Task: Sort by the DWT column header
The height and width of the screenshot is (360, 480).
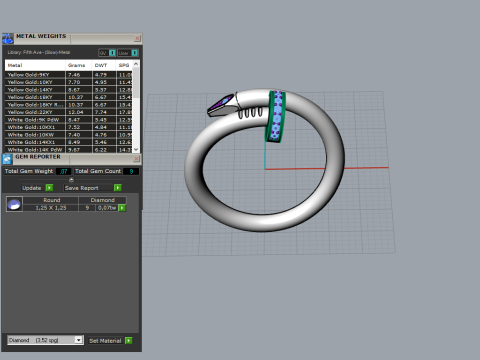Action: click(x=104, y=65)
